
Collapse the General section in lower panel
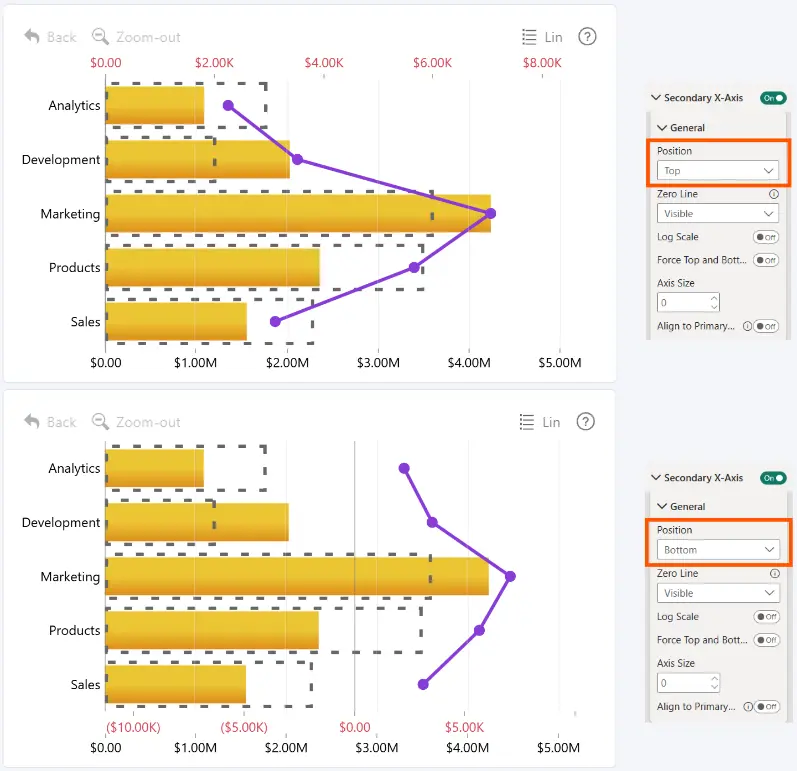pos(662,507)
